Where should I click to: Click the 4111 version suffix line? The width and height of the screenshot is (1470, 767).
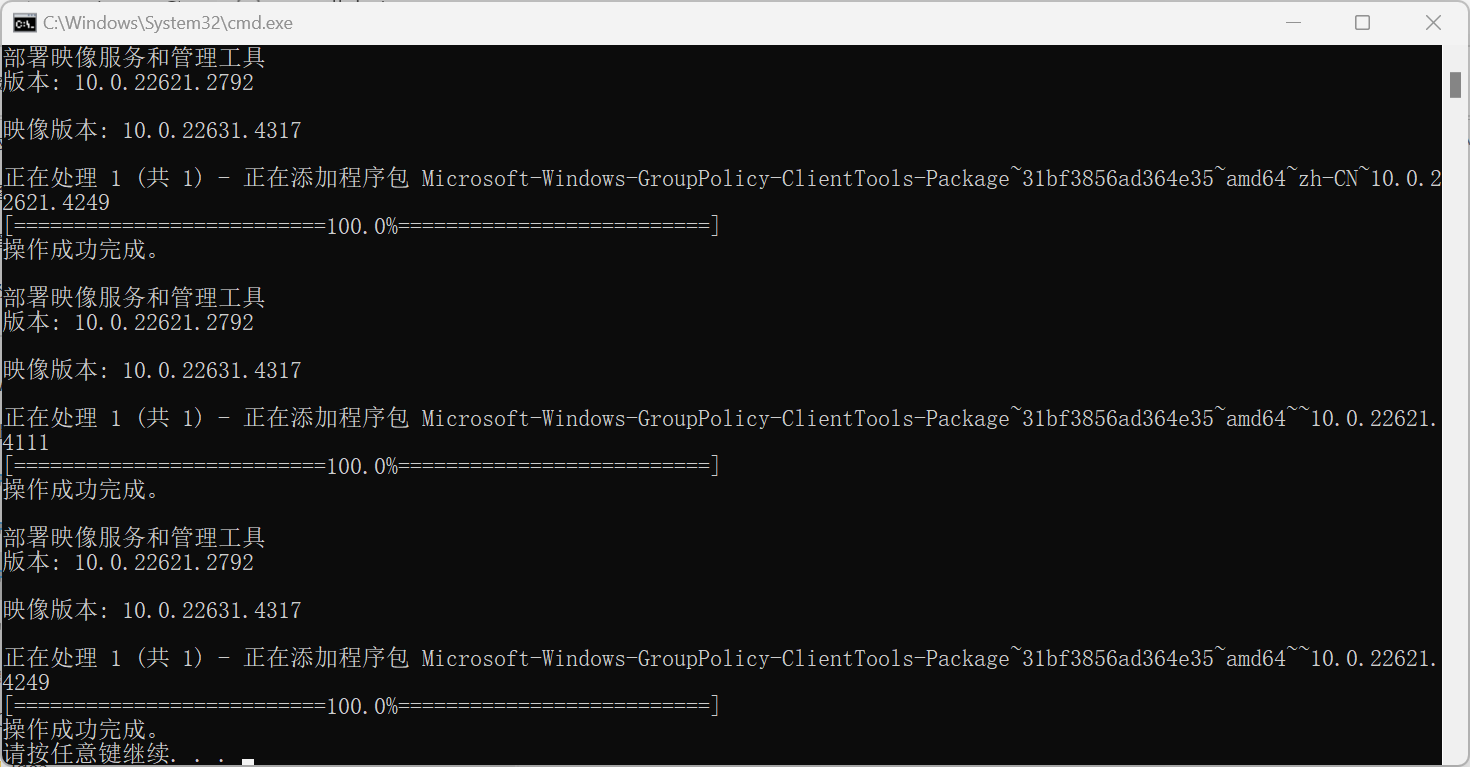pyautogui.click(x=26, y=442)
